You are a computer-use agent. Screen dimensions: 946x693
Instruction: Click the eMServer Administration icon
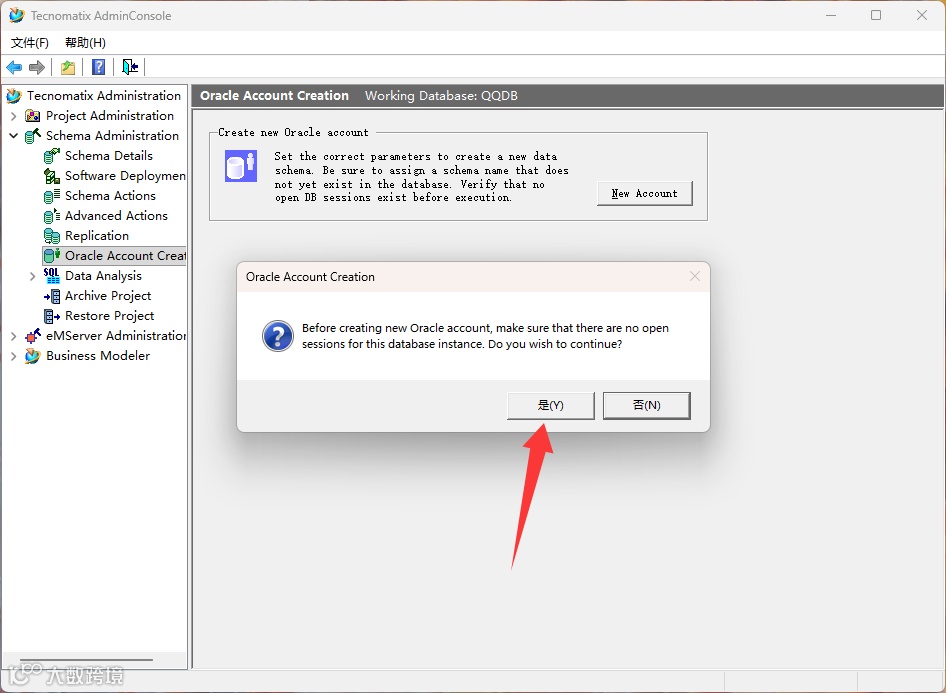tap(33, 335)
